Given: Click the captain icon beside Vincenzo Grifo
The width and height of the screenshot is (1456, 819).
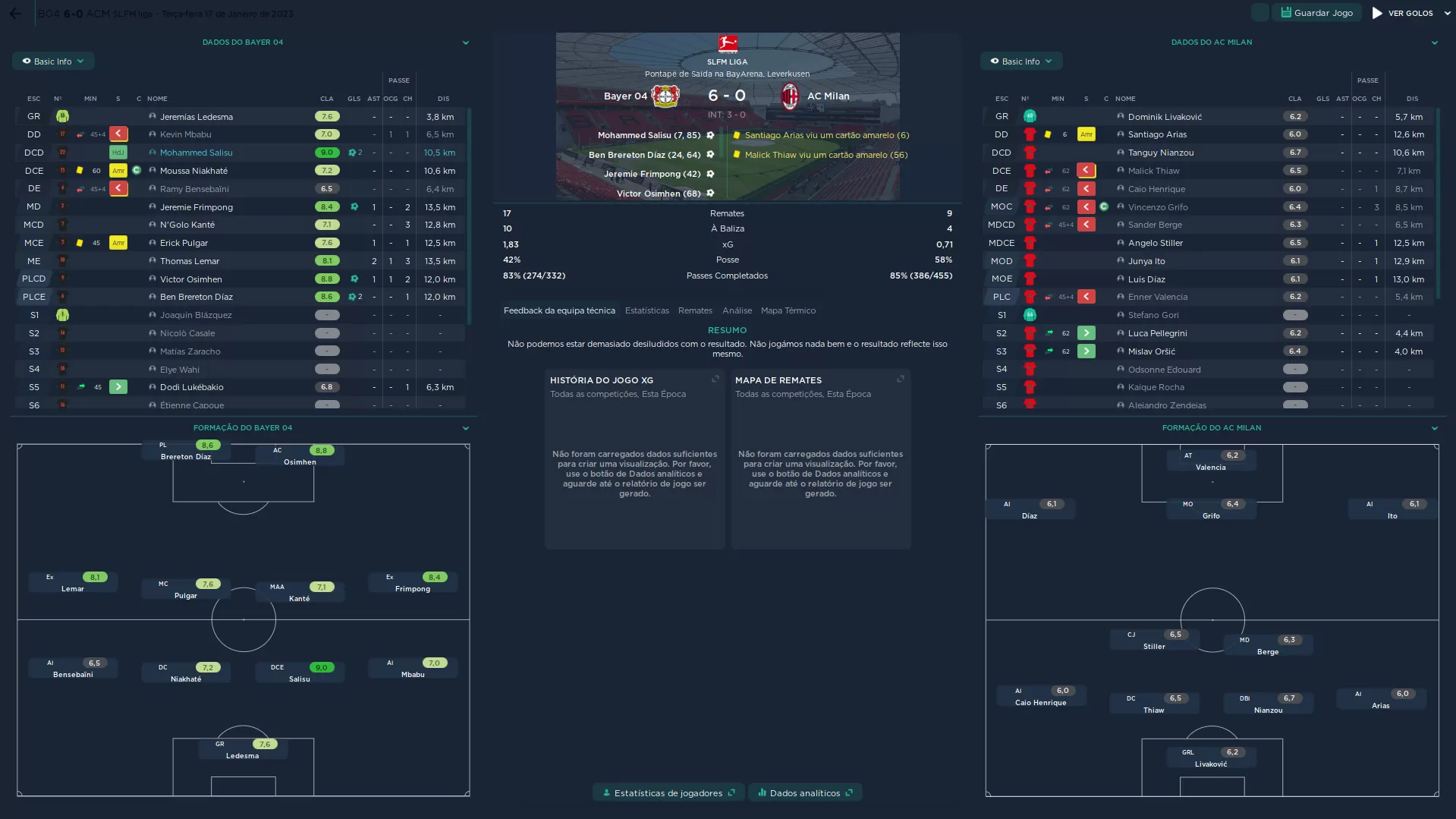Looking at the screenshot, I should (1104, 206).
